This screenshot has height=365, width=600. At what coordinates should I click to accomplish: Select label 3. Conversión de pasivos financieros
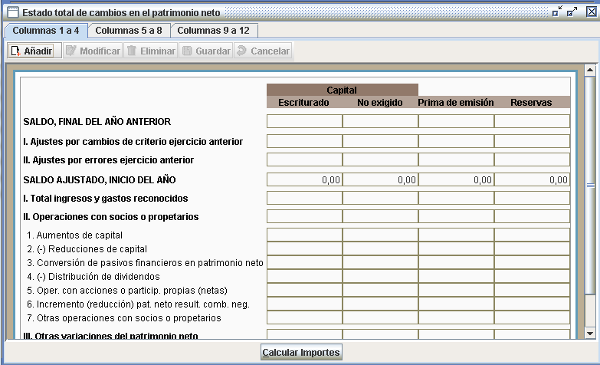coord(145,263)
